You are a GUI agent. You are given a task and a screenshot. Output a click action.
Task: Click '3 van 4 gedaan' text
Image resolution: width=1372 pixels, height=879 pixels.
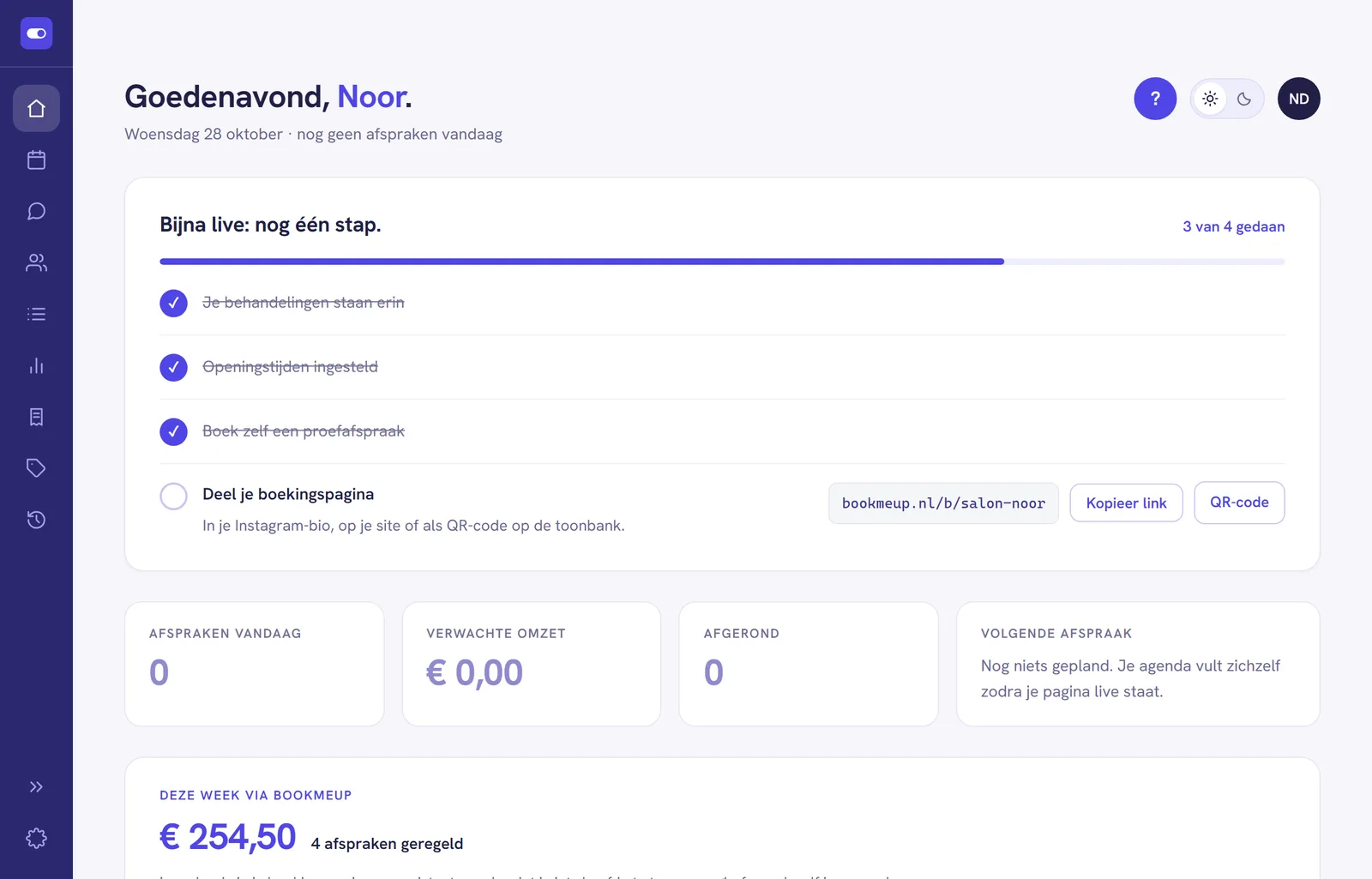(x=1233, y=226)
